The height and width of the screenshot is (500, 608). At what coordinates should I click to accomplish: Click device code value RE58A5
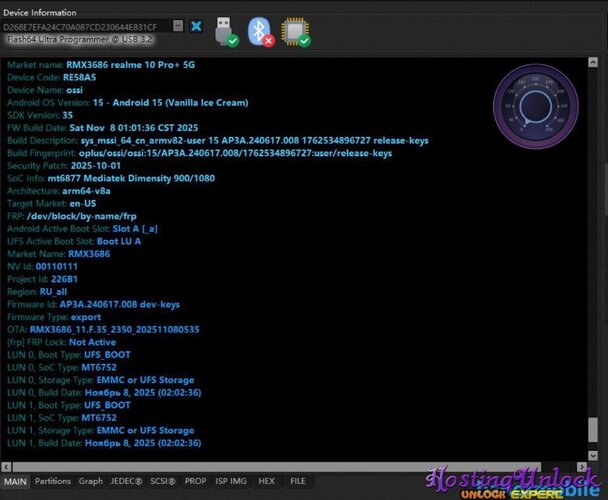coord(79,77)
